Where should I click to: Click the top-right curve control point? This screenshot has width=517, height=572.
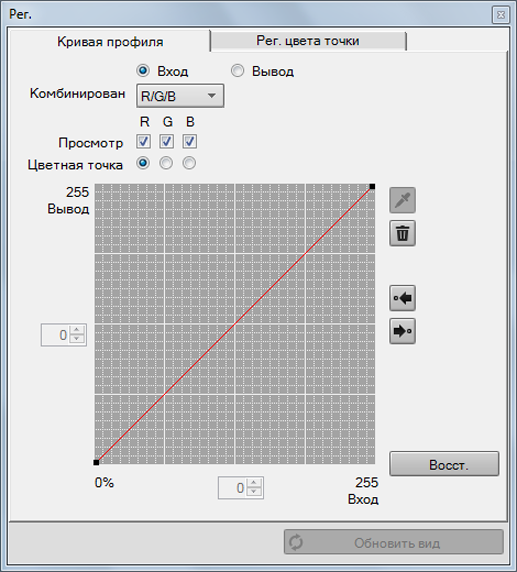click(372, 186)
